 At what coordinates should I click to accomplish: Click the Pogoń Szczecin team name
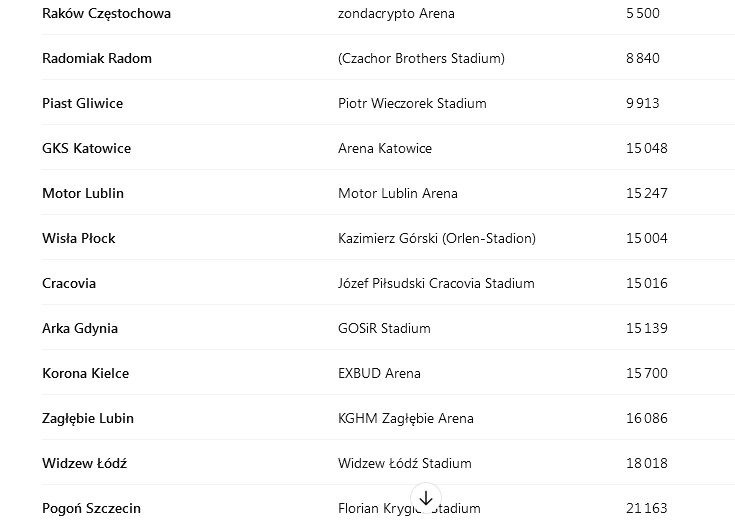pyautogui.click(x=91, y=508)
